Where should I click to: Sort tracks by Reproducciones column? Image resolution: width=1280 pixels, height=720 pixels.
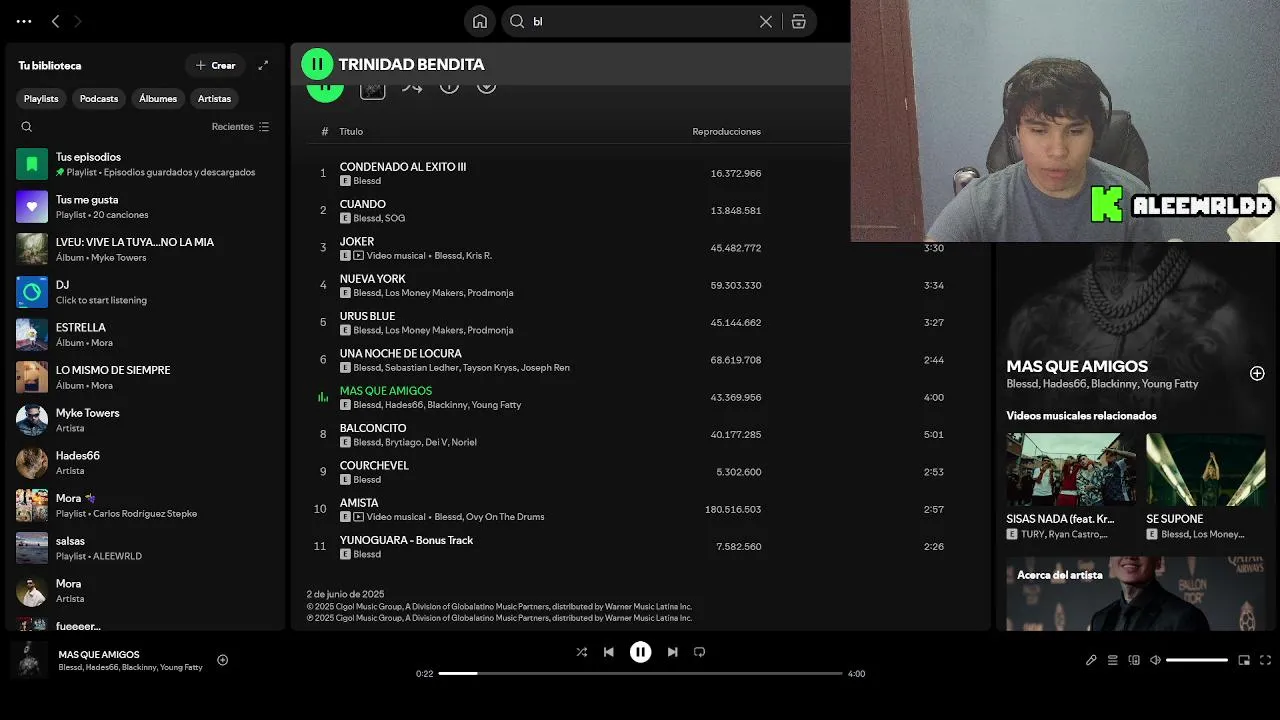point(726,132)
